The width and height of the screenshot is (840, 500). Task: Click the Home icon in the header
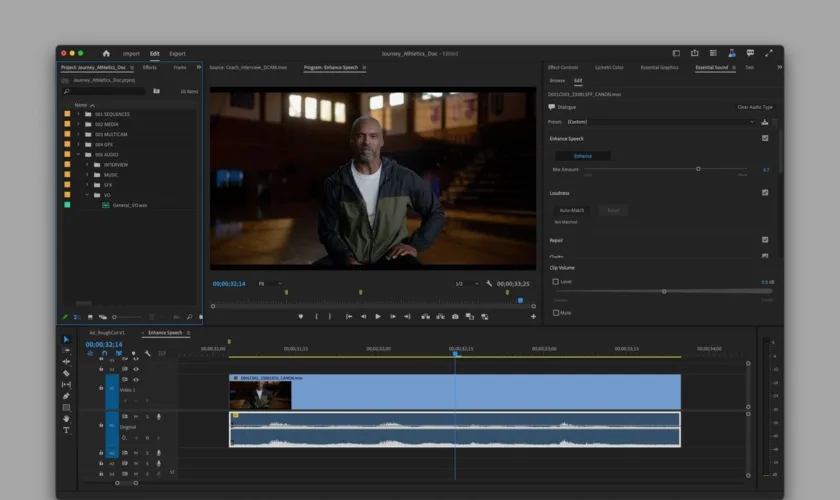pyautogui.click(x=106, y=53)
